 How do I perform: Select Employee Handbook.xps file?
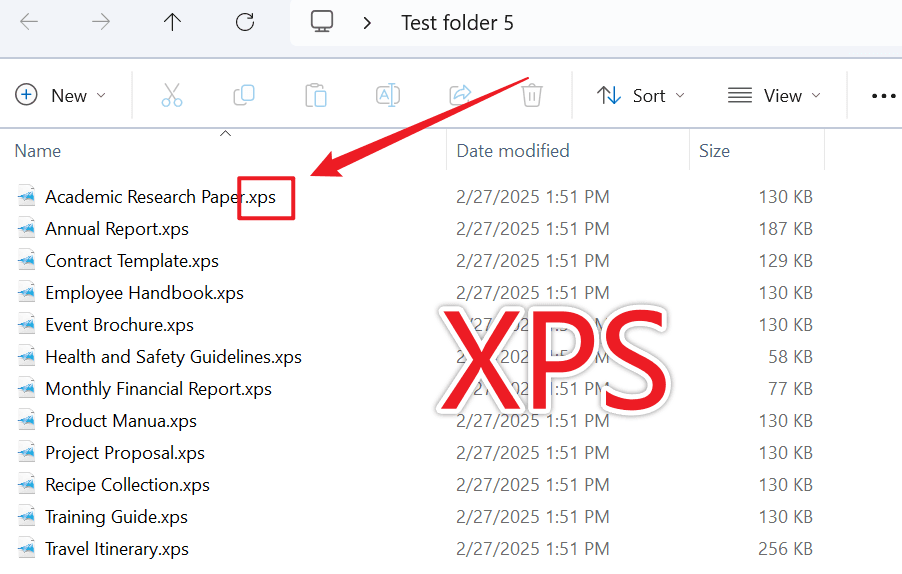tap(144, 293)
